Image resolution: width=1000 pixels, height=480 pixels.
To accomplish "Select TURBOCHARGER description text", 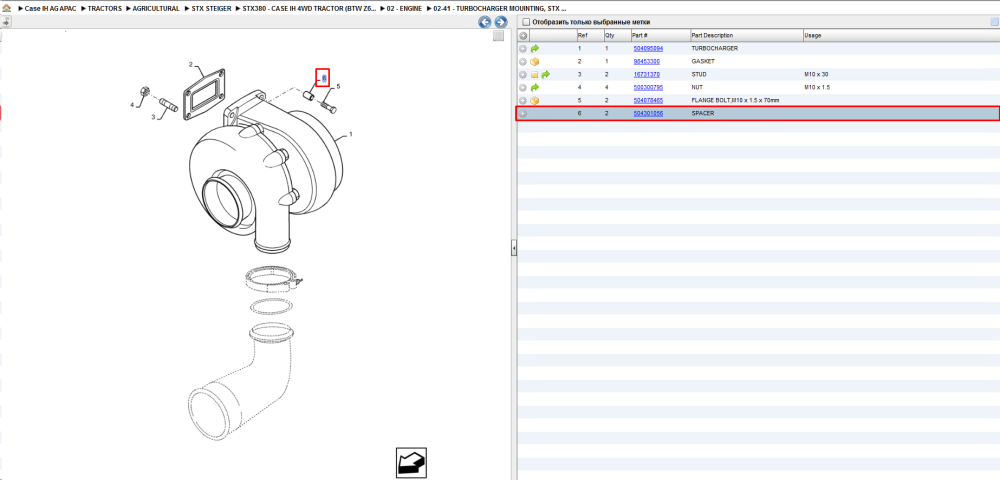I will [715, 48].
